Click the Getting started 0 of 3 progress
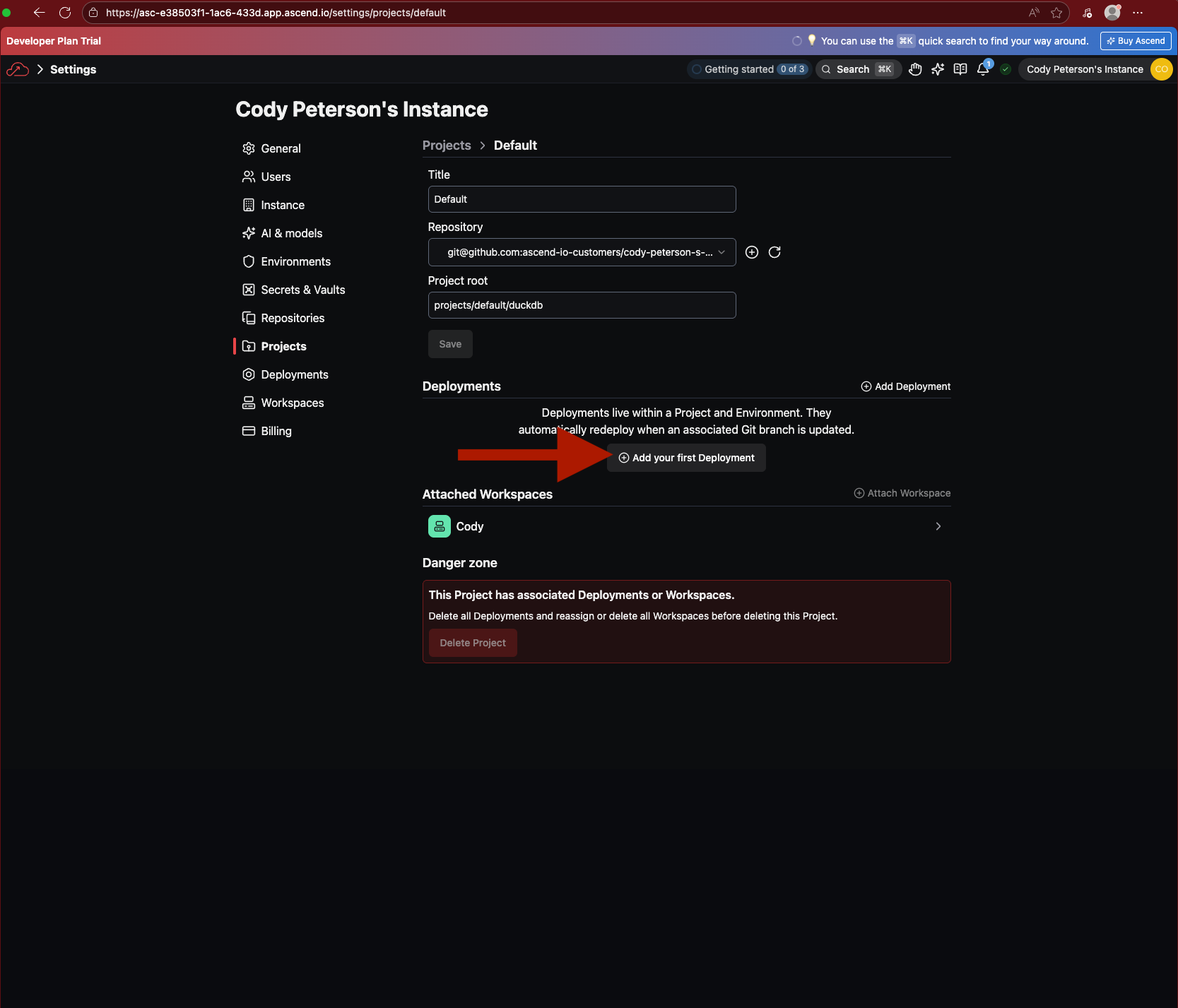The image size is (1178, 1008). (x=748, y=69)
